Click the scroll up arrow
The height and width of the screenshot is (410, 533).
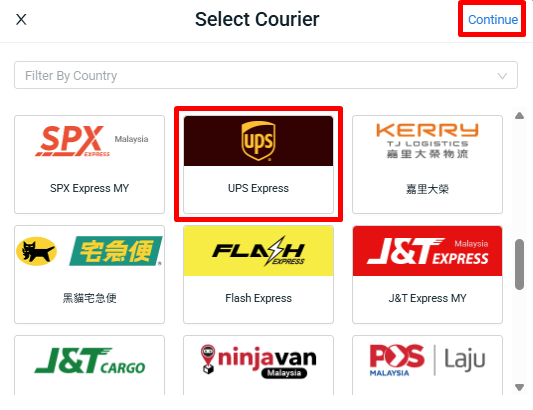pos(519,116)
